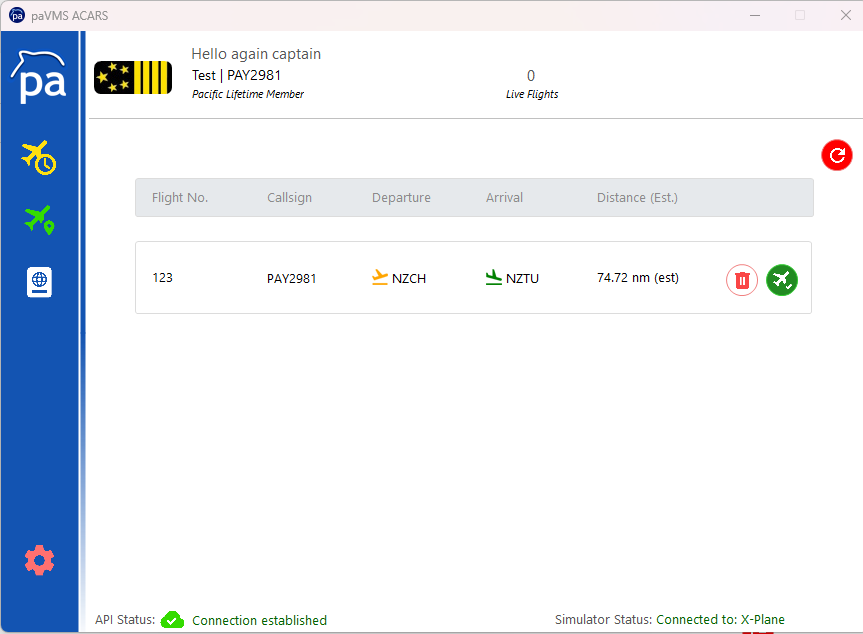Select the "Distance (Est.)" column header
This screenshot has width=863, height=634.
(637, 198)
